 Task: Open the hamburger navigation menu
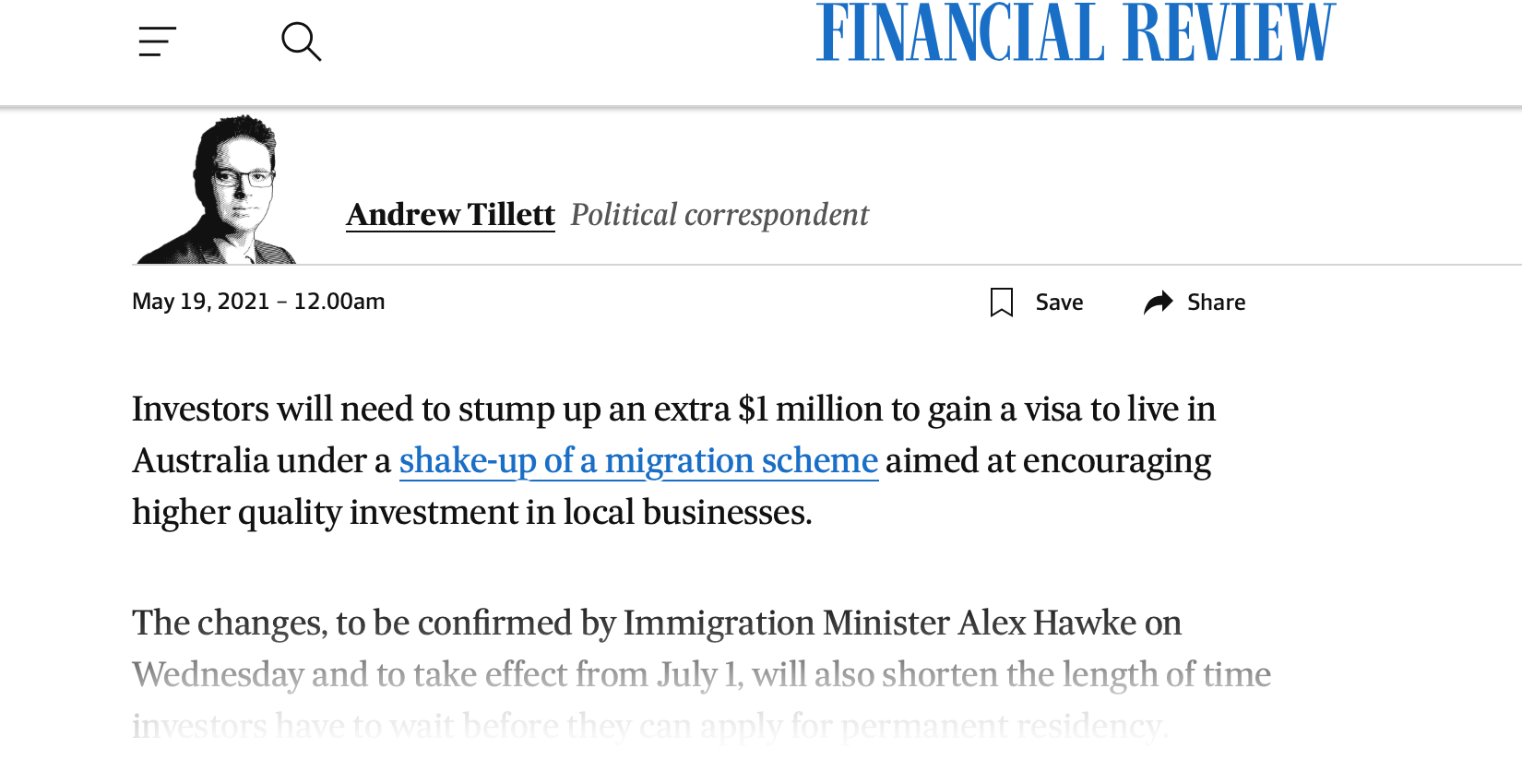pyautogui.click(x=158, y=42)
